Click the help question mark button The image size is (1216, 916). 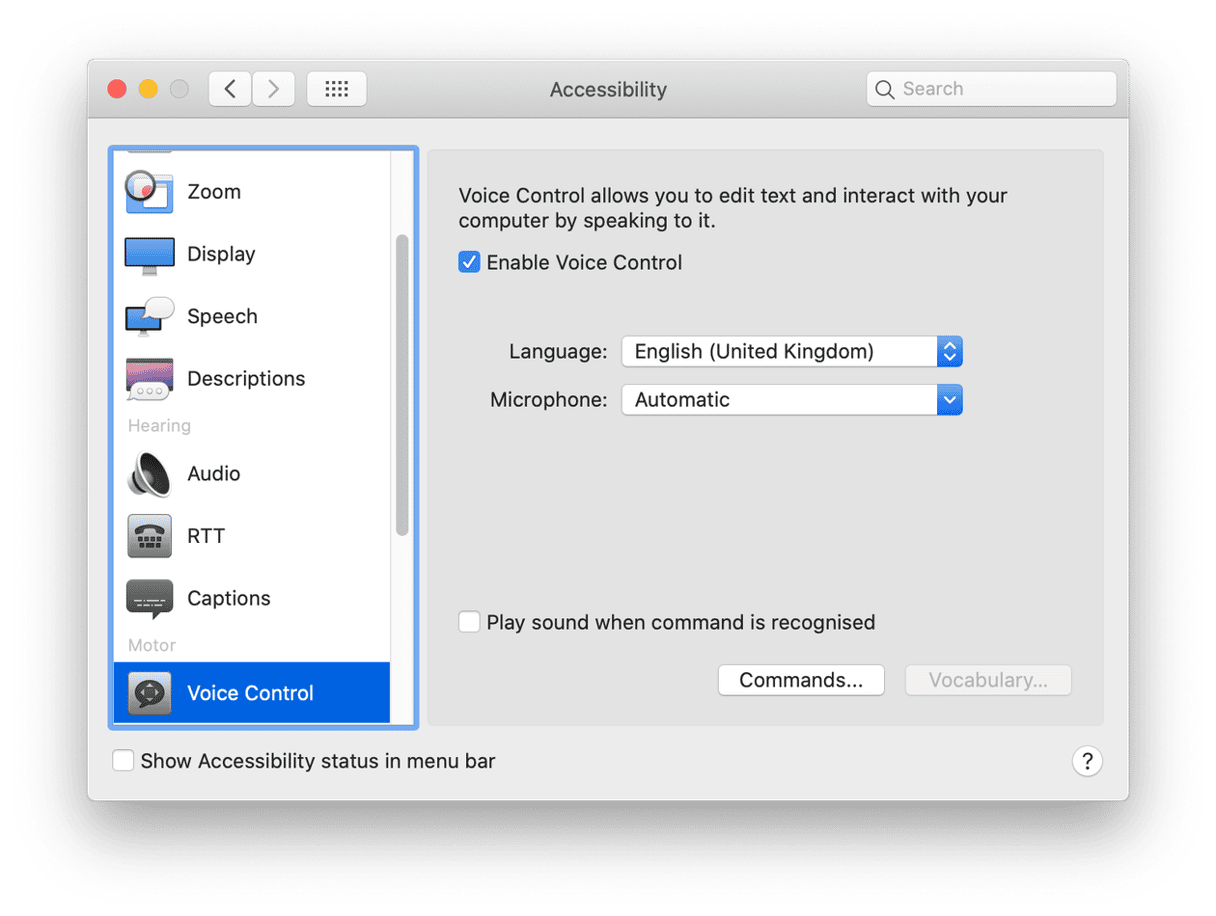click(1087, 761)
